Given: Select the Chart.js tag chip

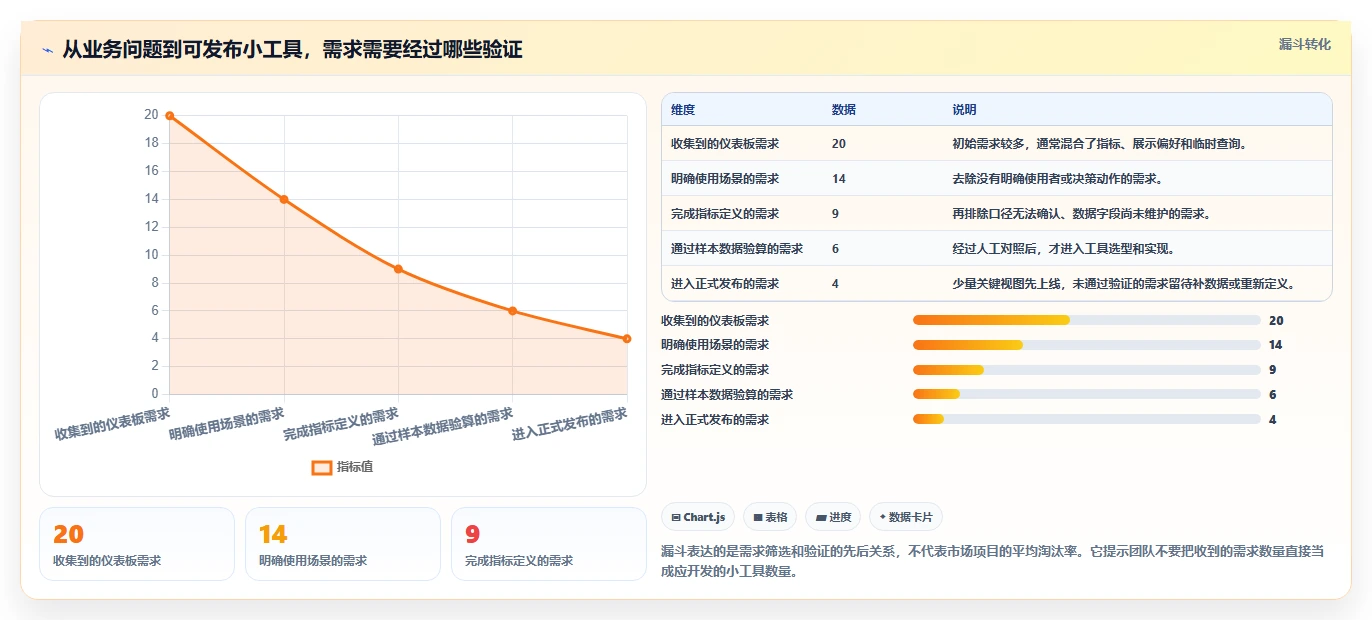Looking at the screenshot, I should [698, 517].
